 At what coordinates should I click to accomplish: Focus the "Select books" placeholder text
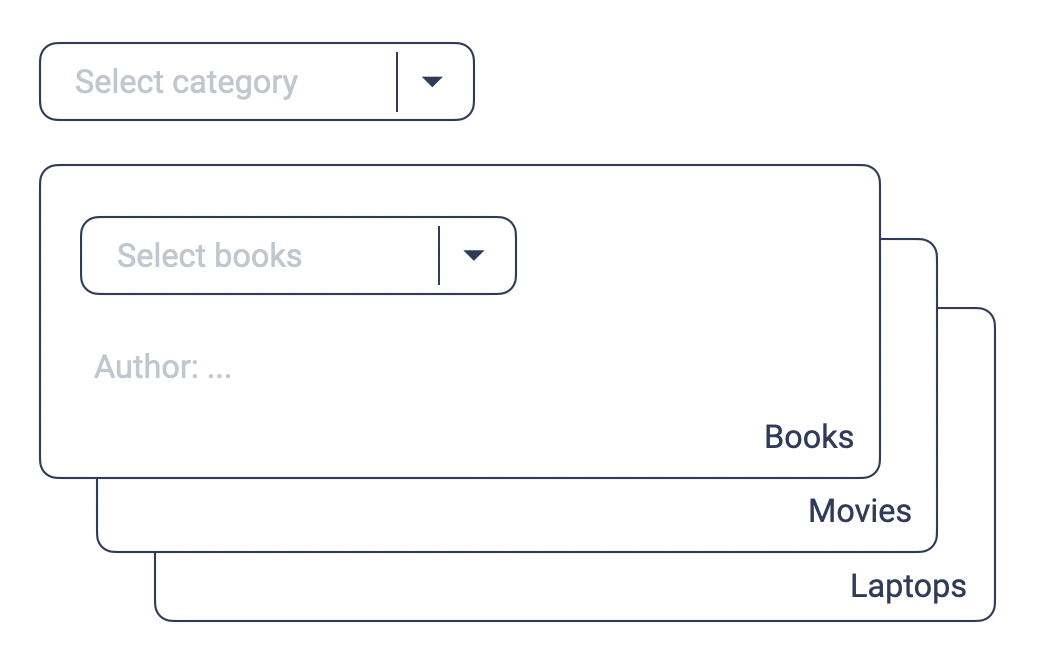209,256
